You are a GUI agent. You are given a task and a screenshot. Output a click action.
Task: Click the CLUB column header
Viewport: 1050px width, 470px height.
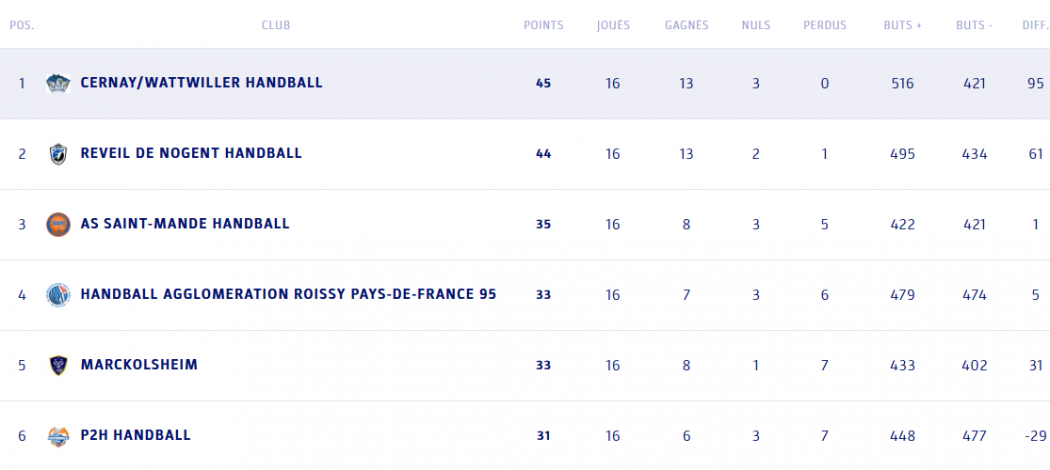276,25
